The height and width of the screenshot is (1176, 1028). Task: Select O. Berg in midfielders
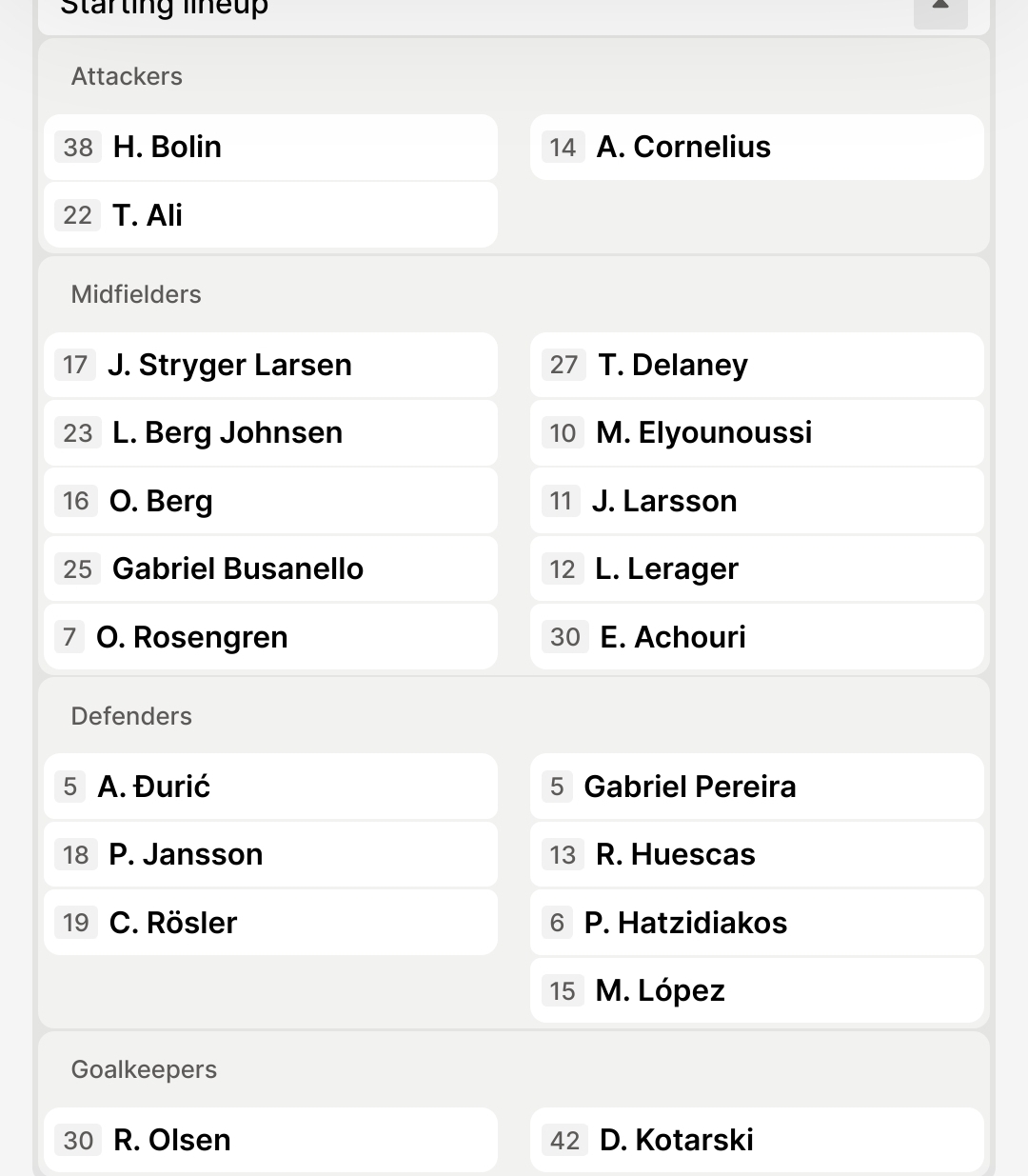(270, 501)
